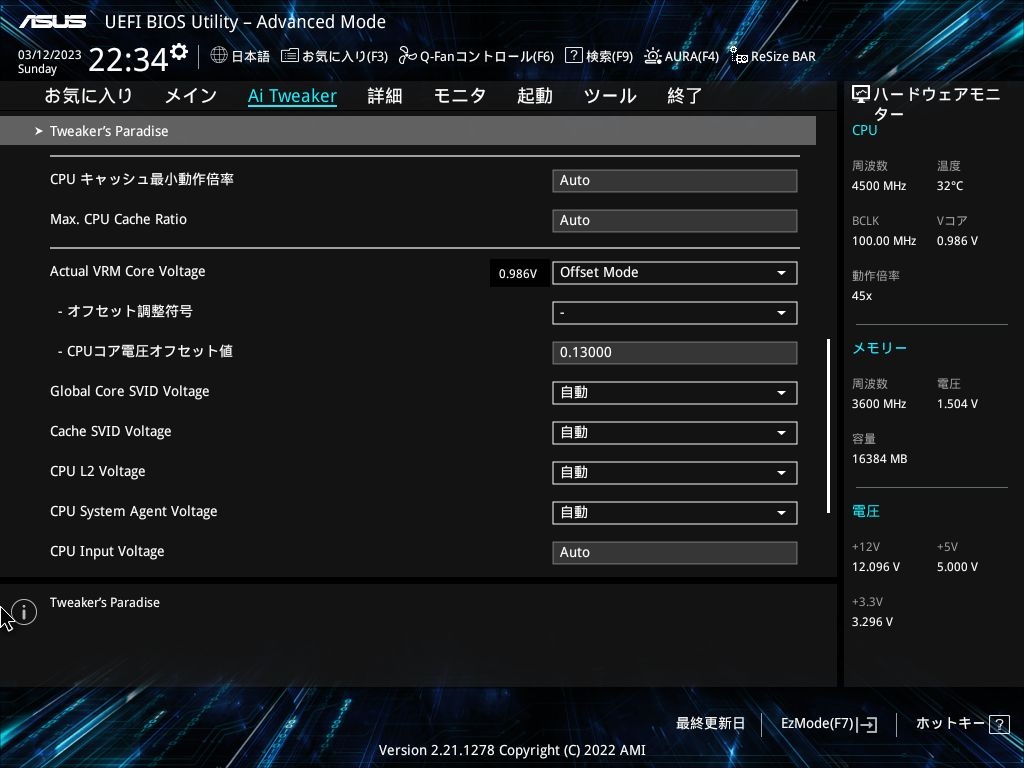The width and height of the screenshot is (1024, 768).
Task: Select the Ai Tweaker tab
Action: click(x=293, y=96)
